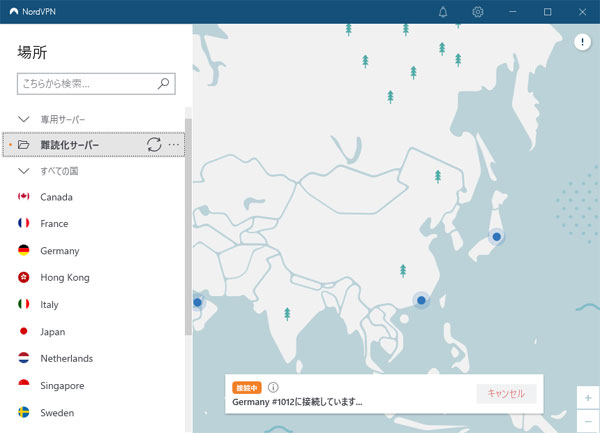Click the Italy flag icon
Viewport: 600px width, 433px height.
click(x=24, y=304)
